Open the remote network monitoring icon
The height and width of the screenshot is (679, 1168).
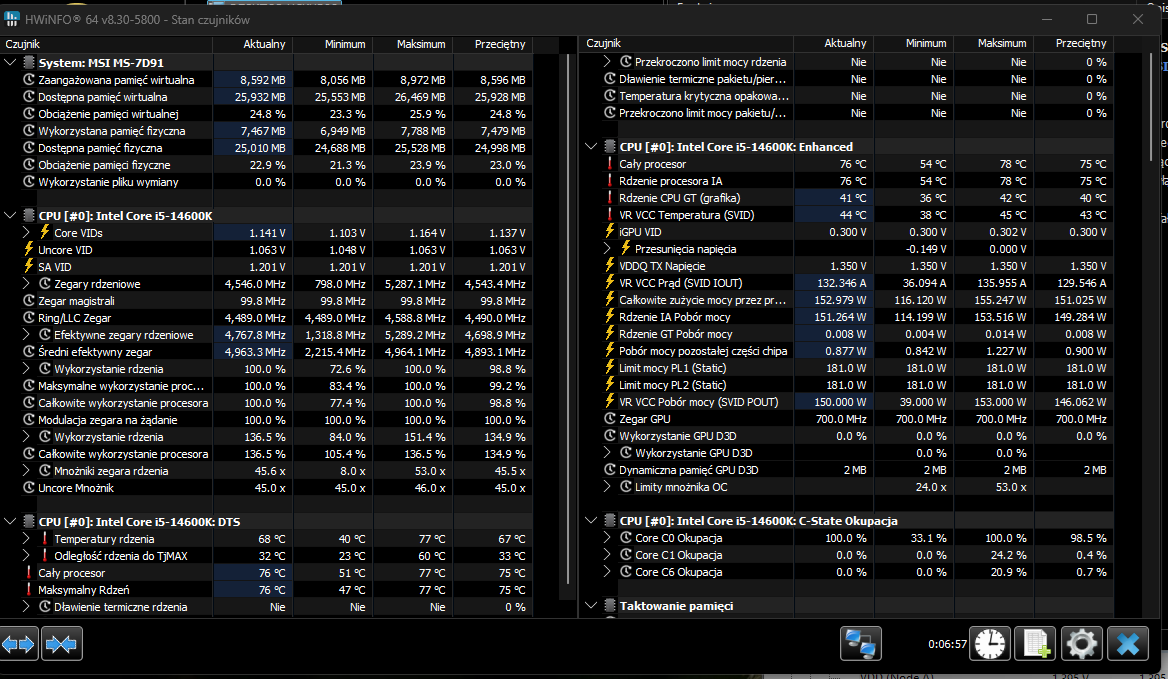(861, 645)
